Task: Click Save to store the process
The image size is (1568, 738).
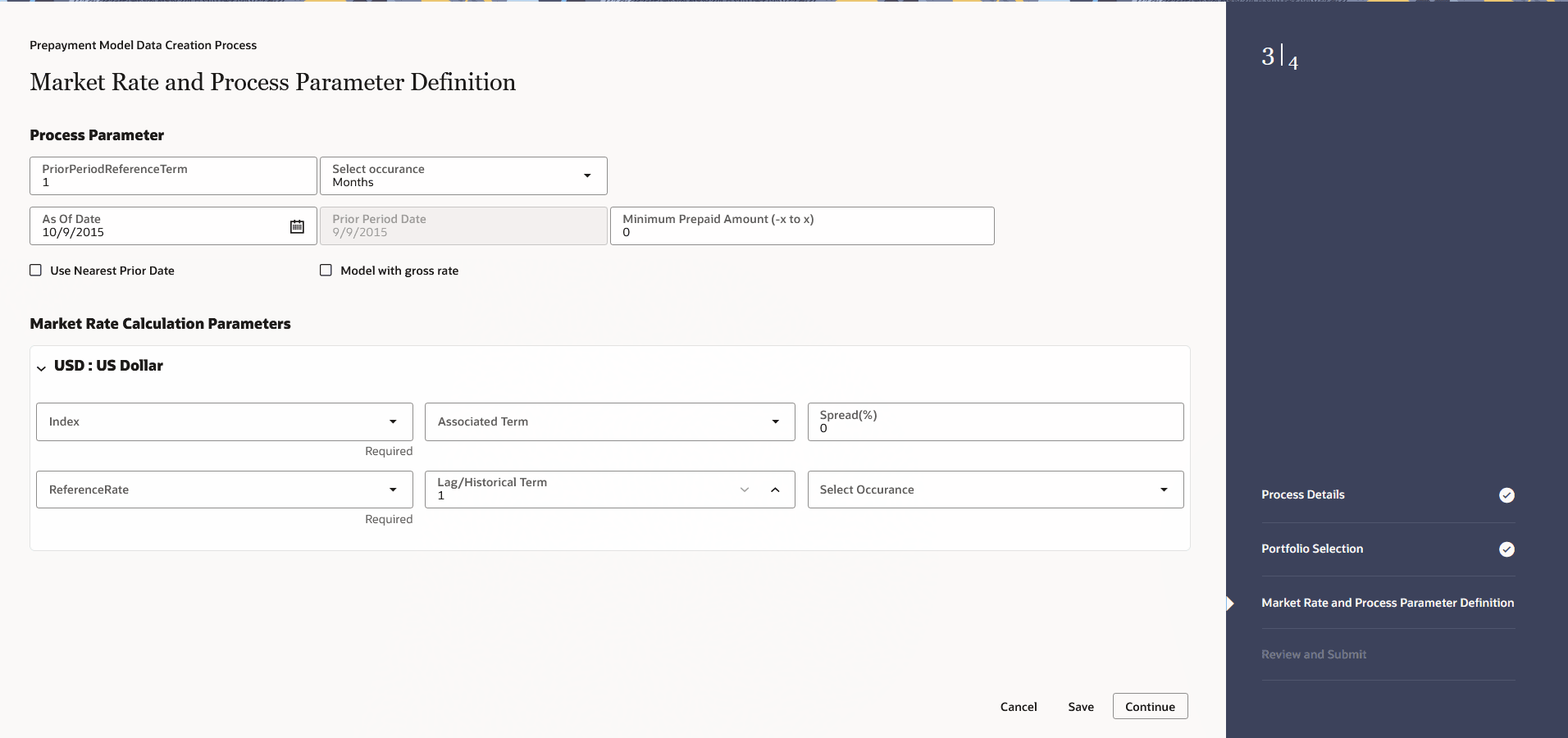Action: [1079, 706]
